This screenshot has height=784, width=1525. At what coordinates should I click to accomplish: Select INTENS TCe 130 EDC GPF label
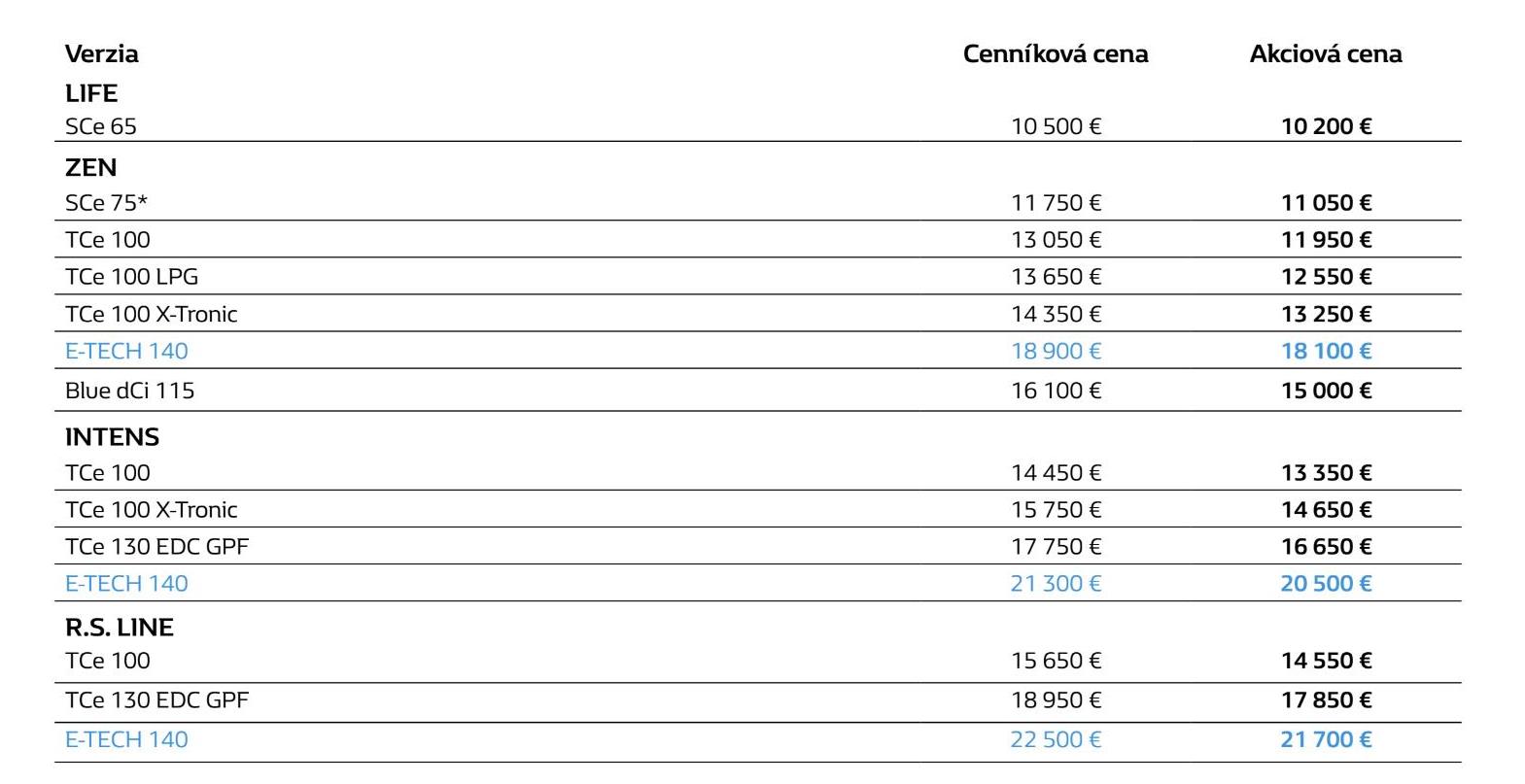pyautogui.click(x=156, y=547)
